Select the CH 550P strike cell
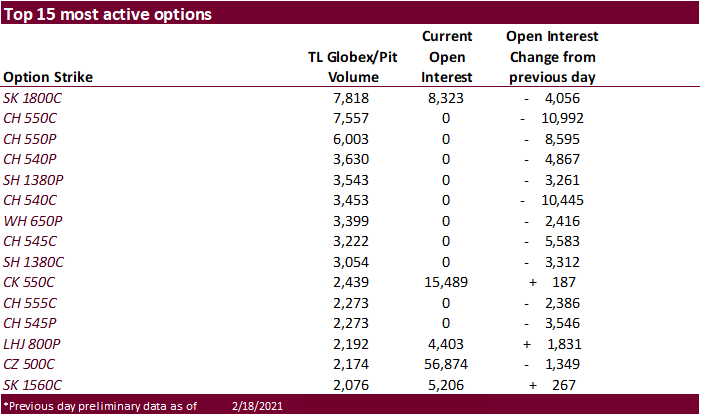The image size is (701, 416). pos(31,139)
